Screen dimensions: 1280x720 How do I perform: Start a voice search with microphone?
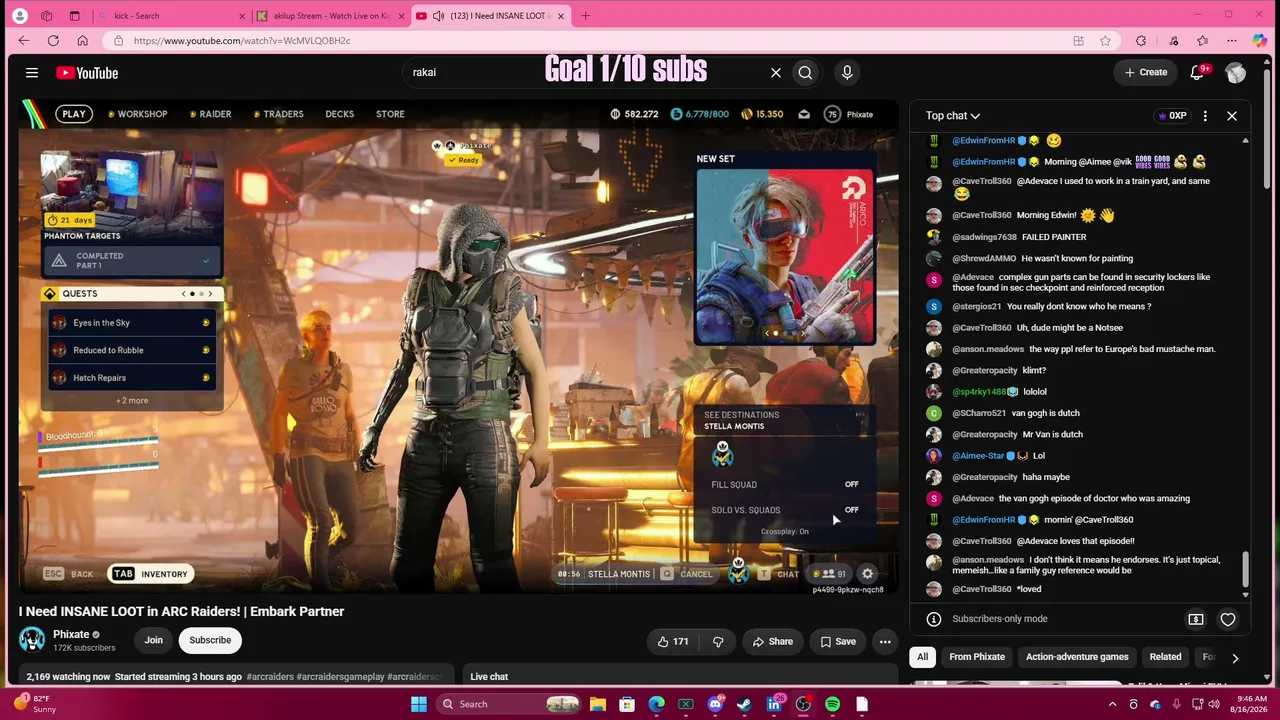pos(847,72)
